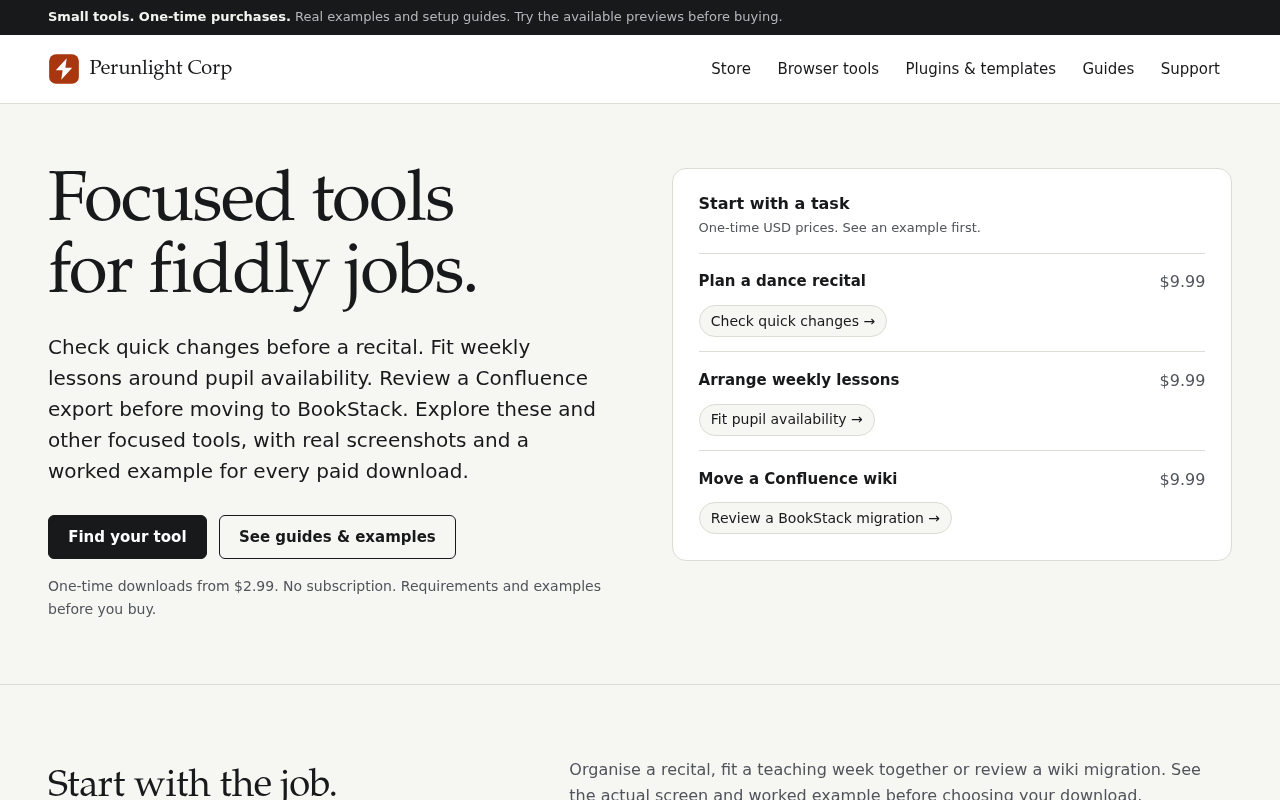Click the Find your tool button

[x=127, y=537]
